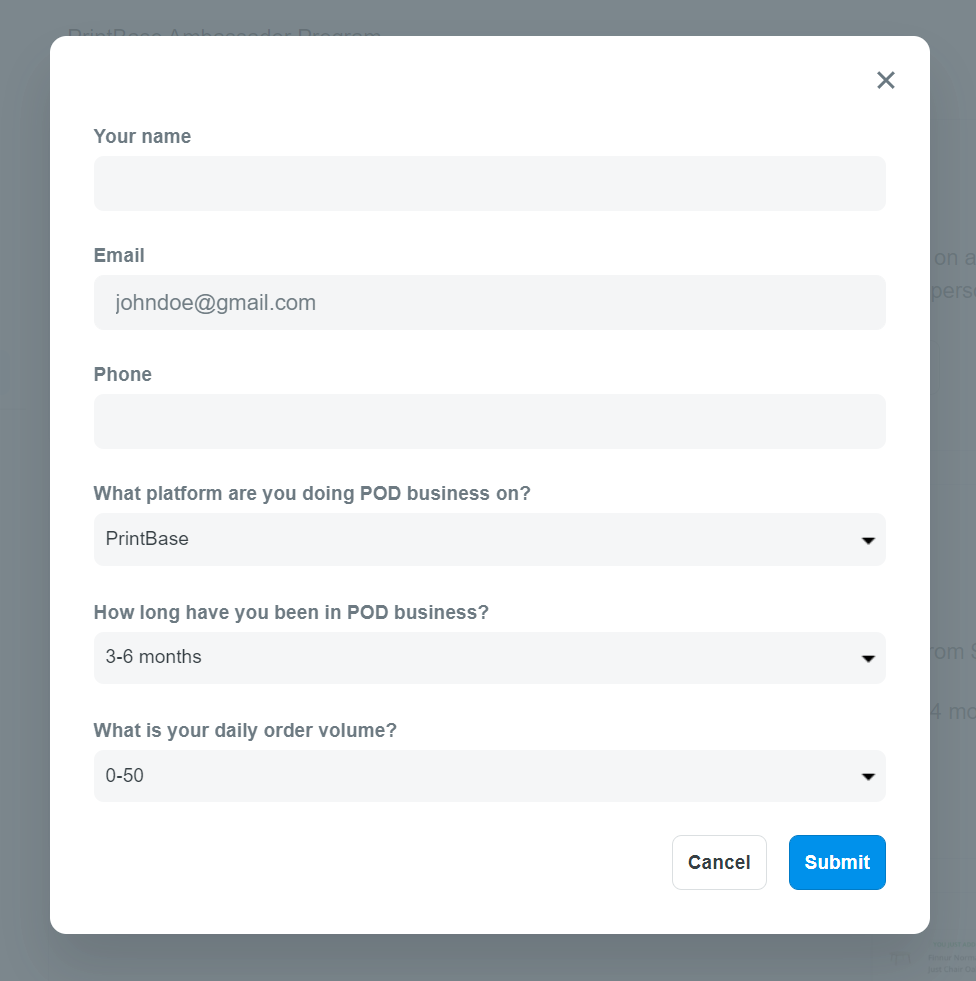Click the Your name text field
Viewport: 976px width, 981px height.
pyautogui.click(x=489, y=183)
